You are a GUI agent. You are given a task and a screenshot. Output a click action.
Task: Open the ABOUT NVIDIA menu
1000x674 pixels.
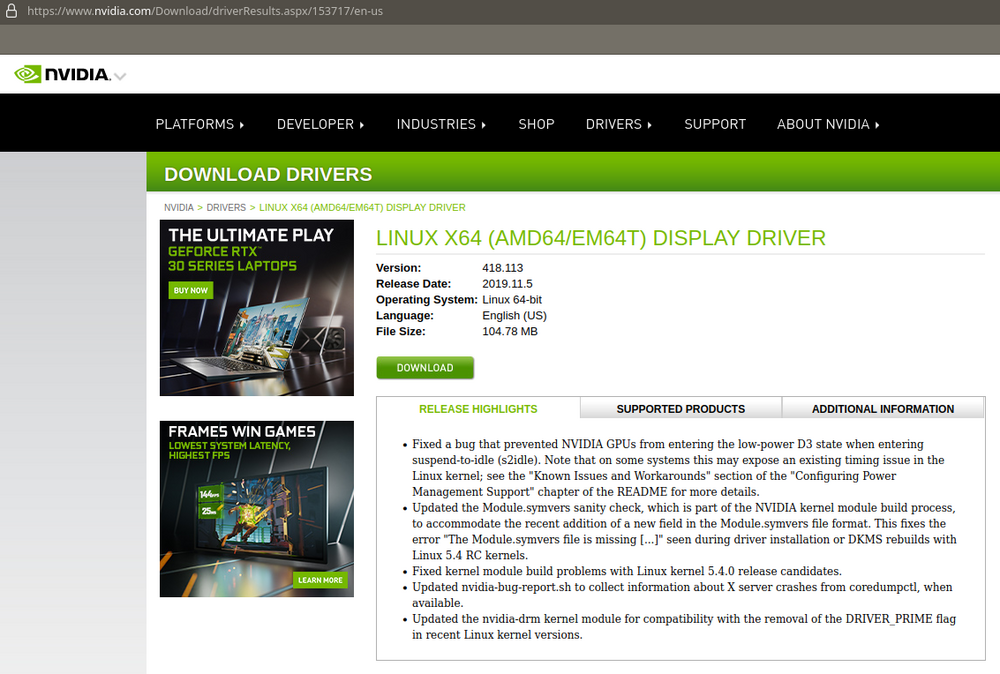828,124
